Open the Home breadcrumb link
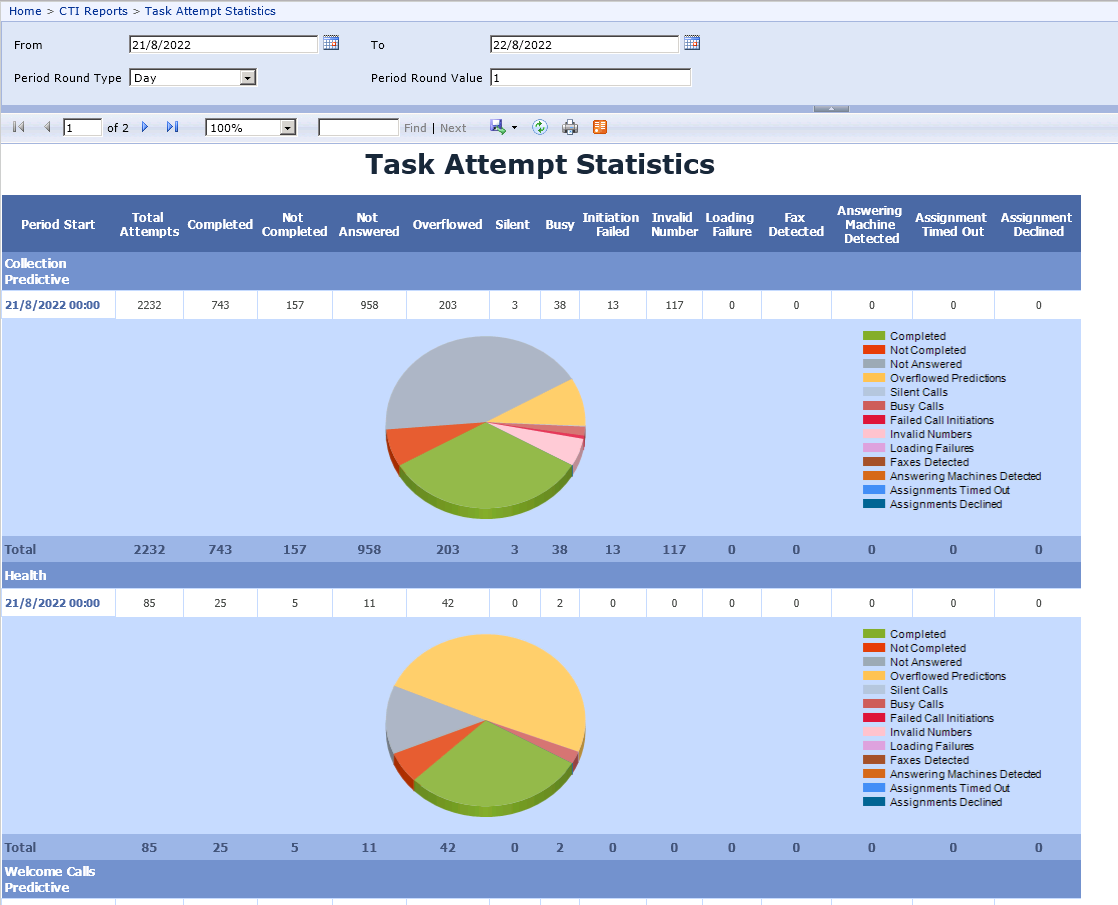 click(x=23, y=11)
